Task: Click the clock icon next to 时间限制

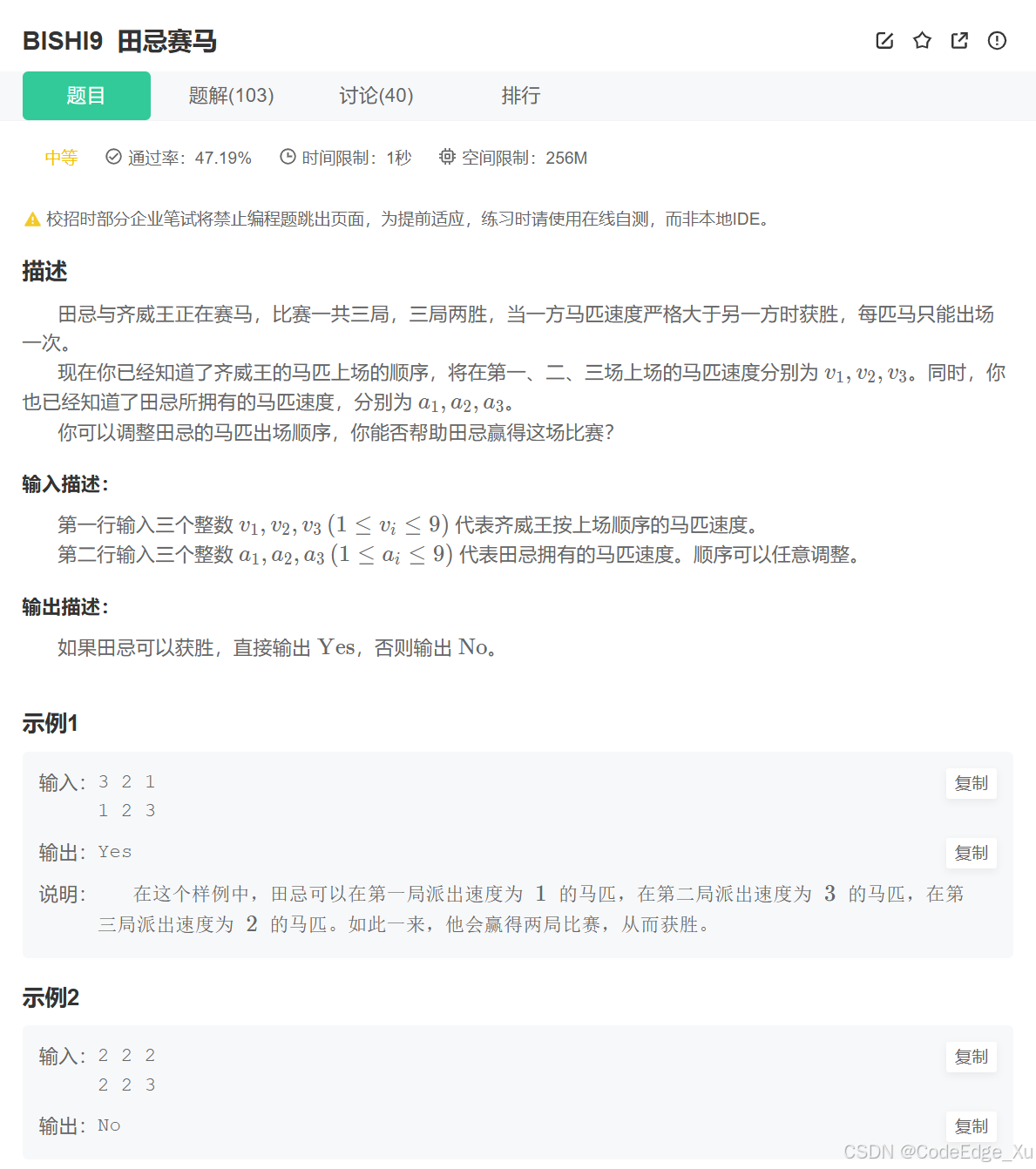Action: point(288,157)
